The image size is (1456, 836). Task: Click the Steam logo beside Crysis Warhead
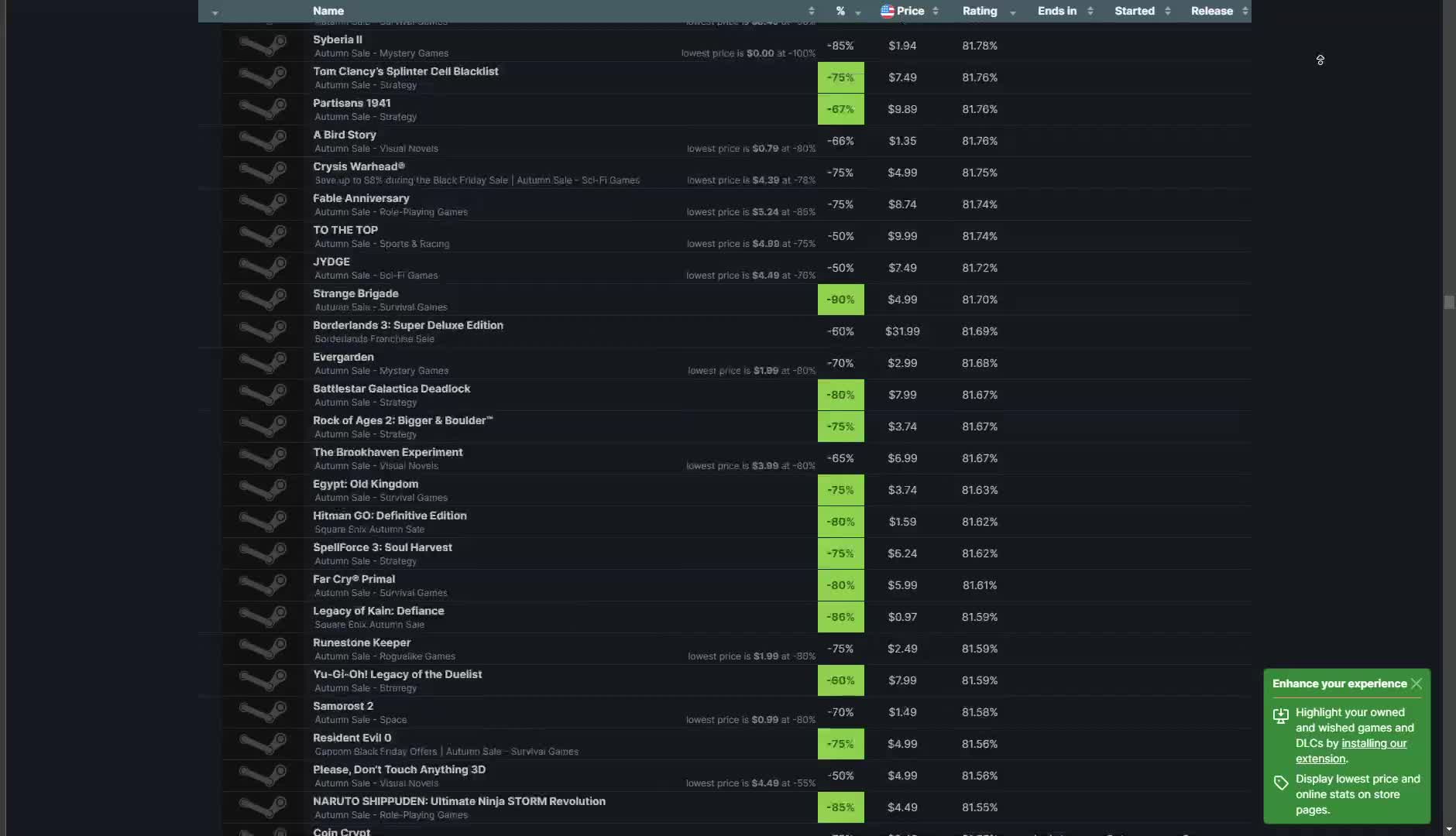[x=263, y=173]
